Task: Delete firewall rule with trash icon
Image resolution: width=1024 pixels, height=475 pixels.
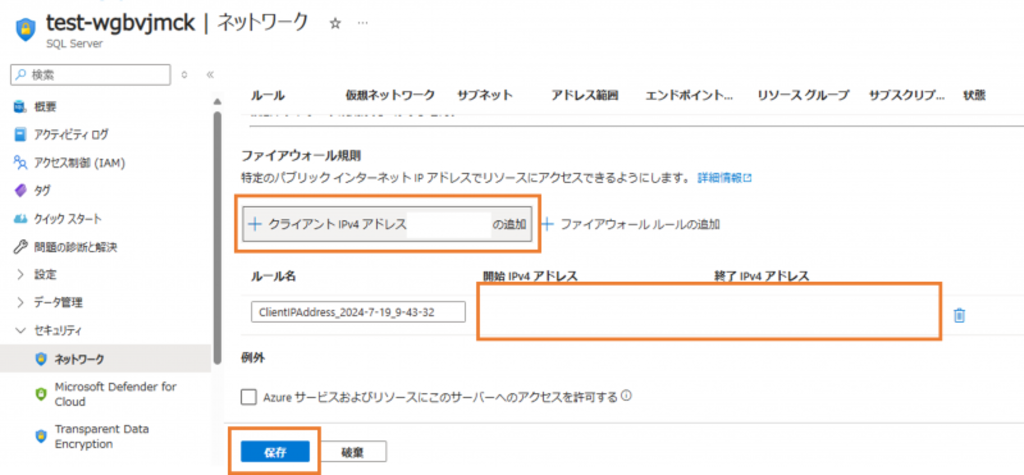Action: [x=959, y=315]
